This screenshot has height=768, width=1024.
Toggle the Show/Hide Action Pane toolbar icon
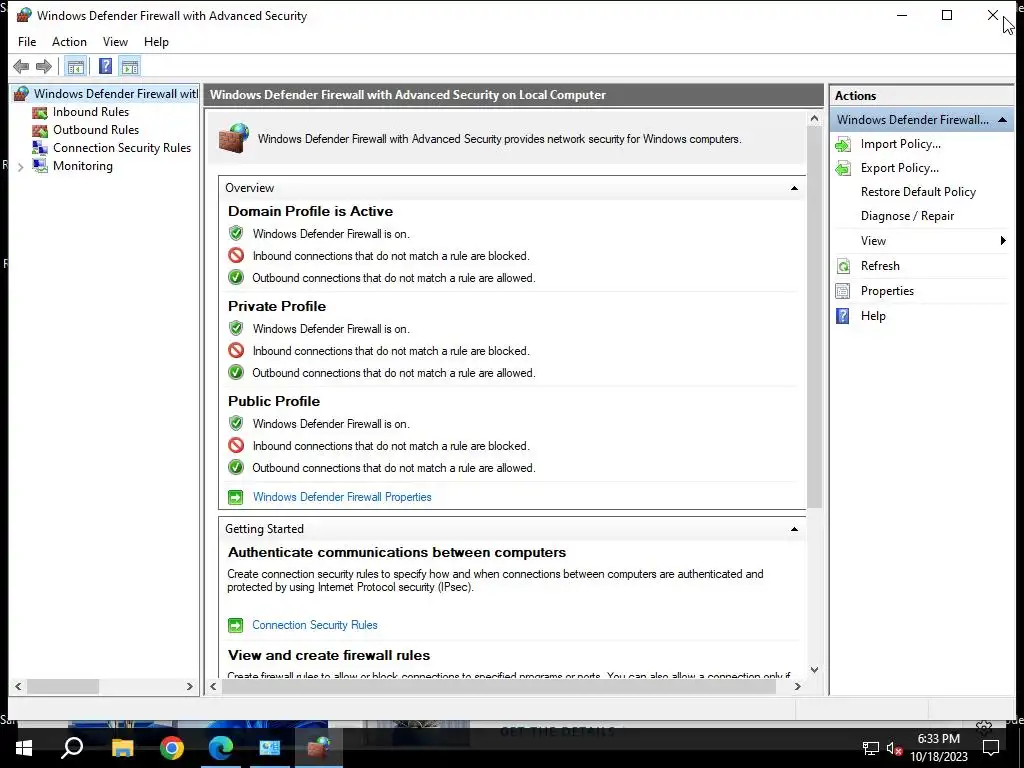point(130,66)
